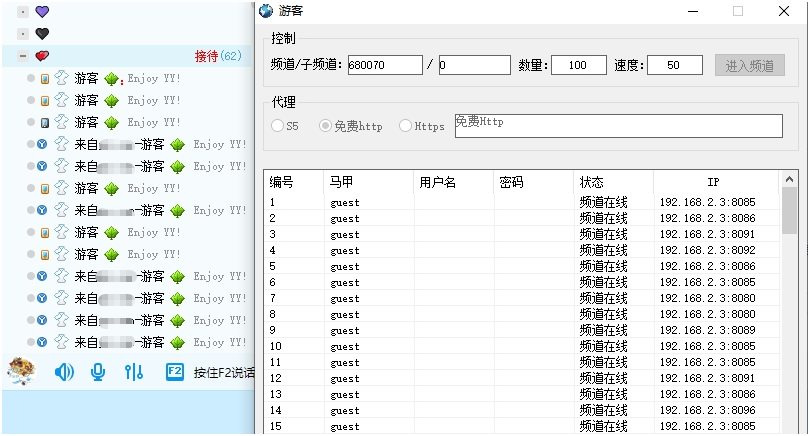Collapse the 接待 channel group
810x436 pixels.
23,56
